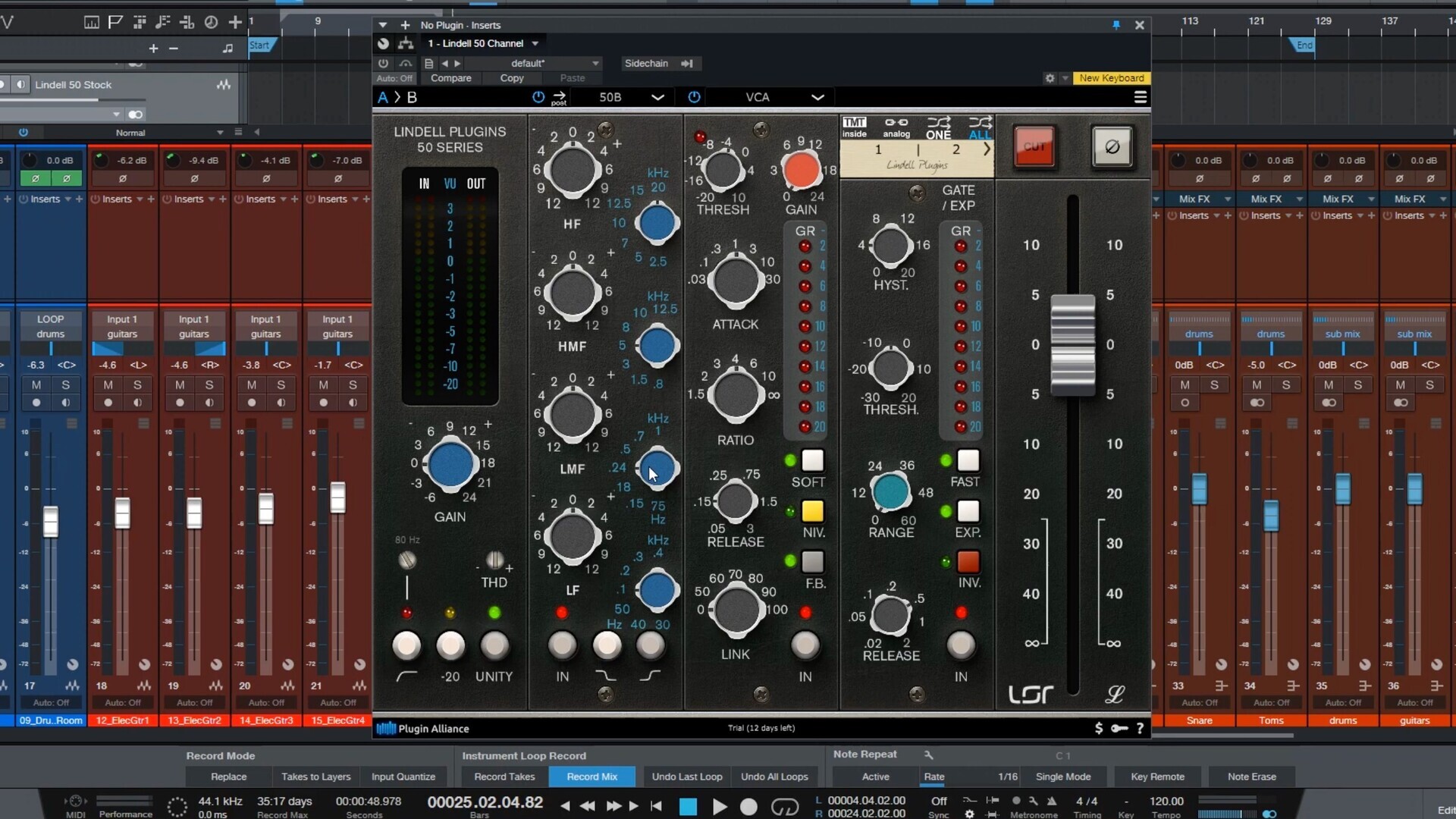Open Plugin Alliance help question mark

pos(1140,728)
